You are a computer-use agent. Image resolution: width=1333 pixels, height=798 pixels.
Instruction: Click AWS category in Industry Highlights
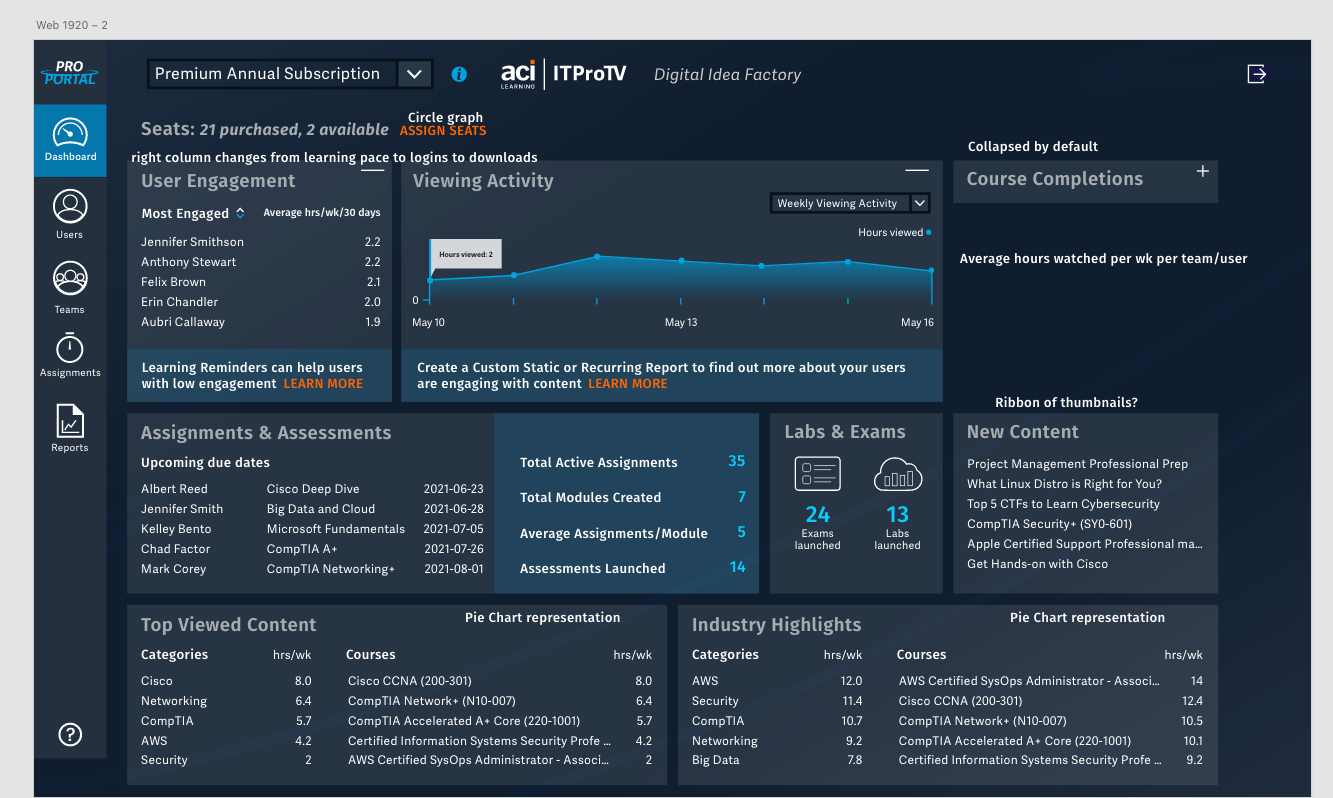point(705,681)
